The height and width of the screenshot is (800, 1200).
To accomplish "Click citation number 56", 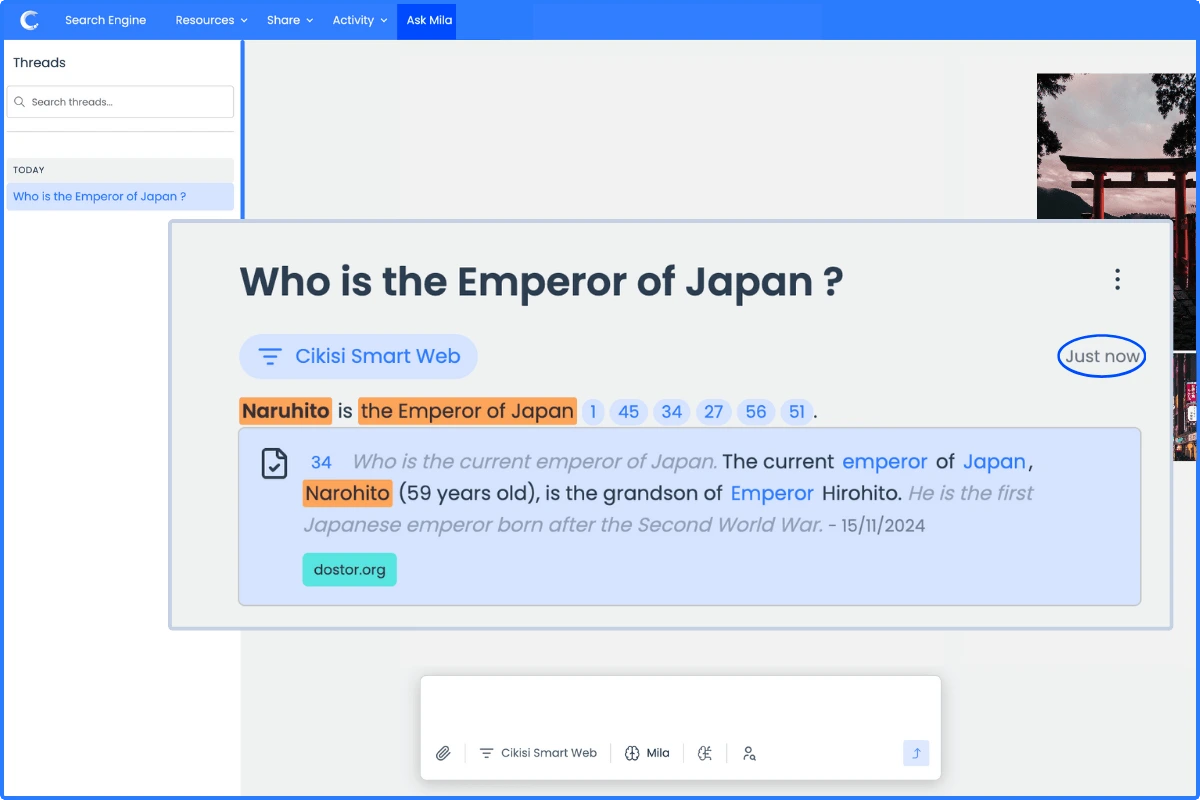I will point(755,411).
